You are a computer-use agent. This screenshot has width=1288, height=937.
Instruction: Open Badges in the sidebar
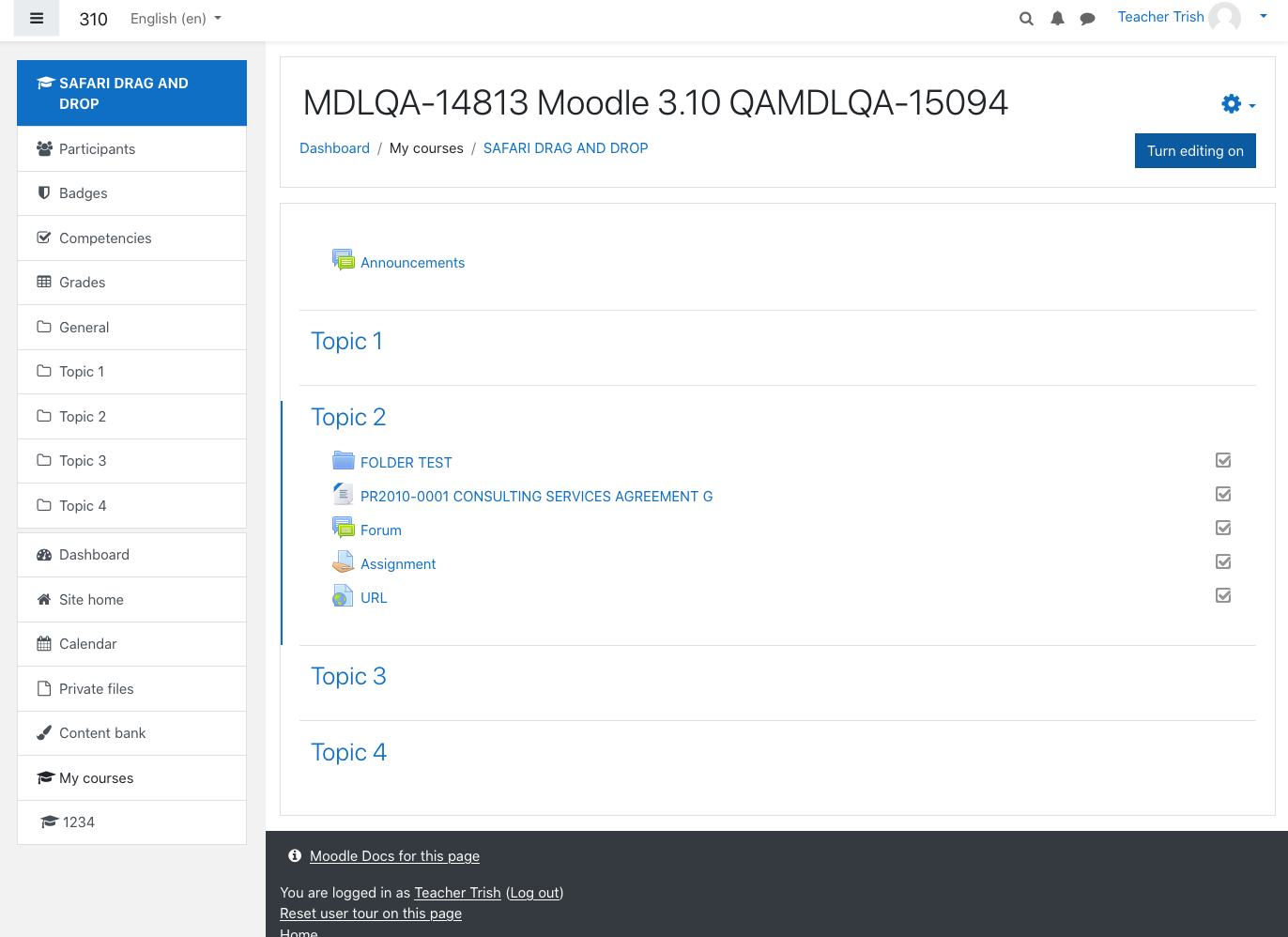click(x=131, y=193)
